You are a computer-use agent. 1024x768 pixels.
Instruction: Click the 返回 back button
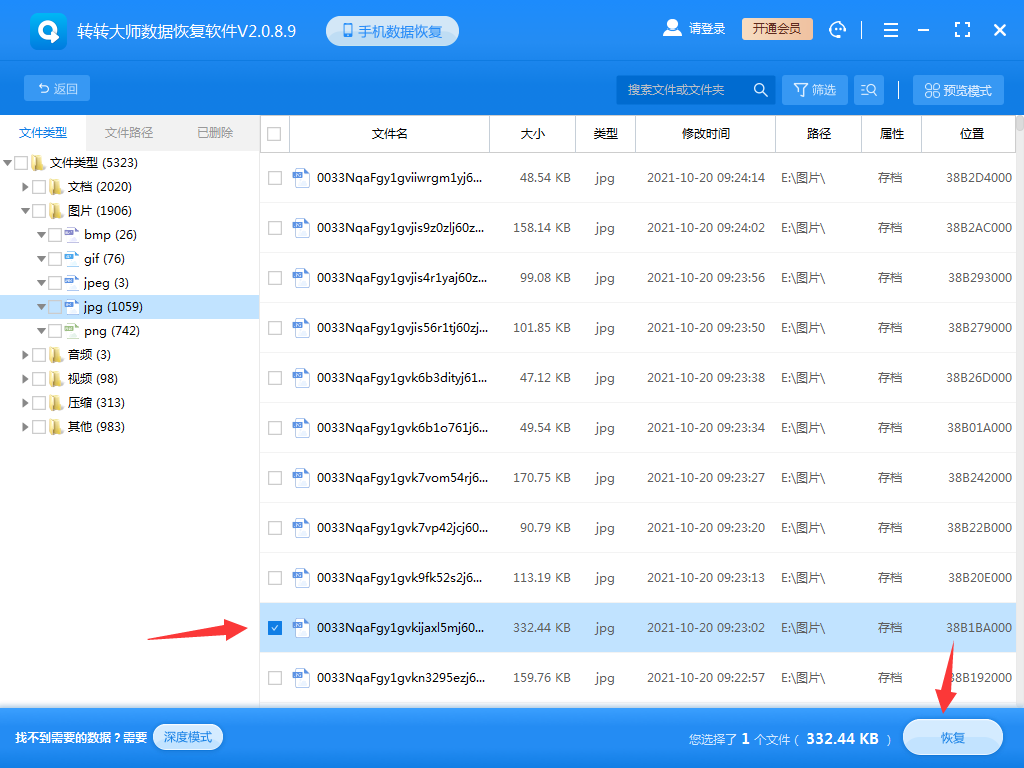[x=57, y=89]
